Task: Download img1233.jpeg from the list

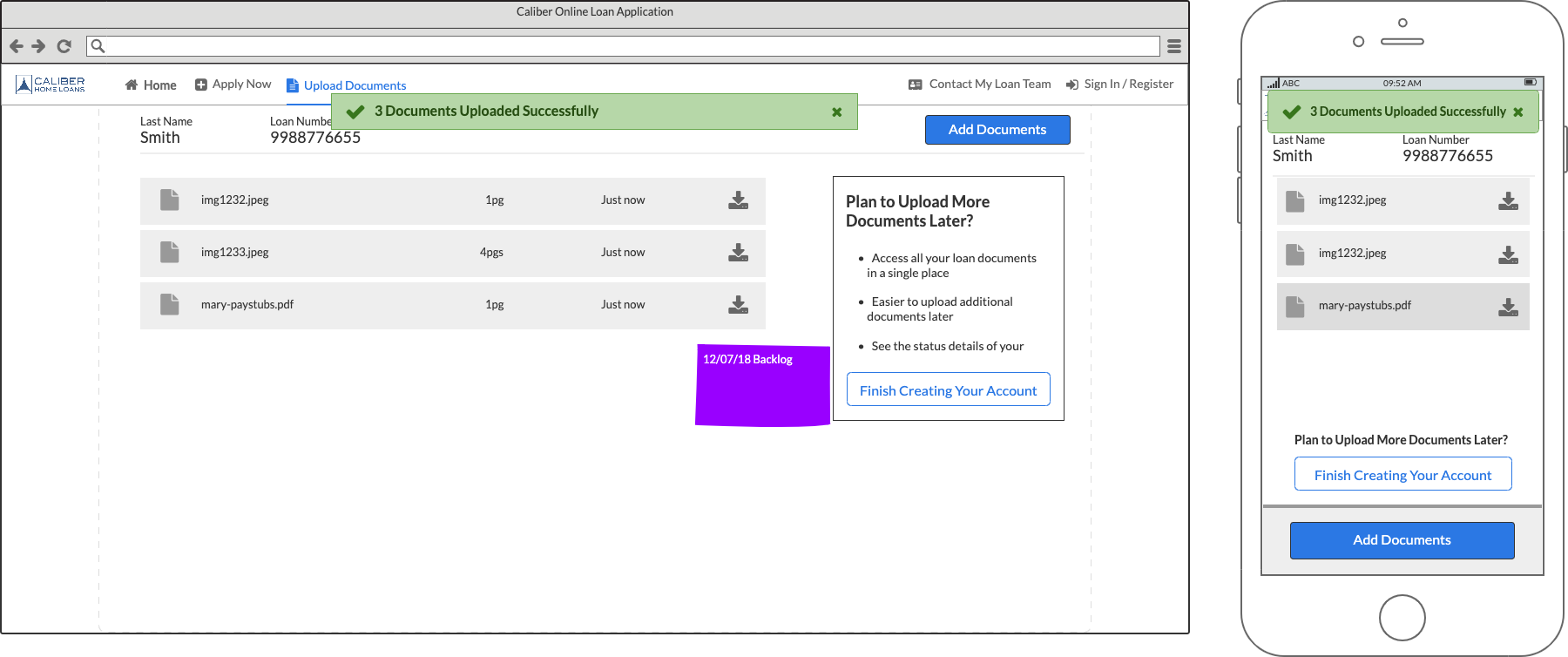Action: point(738,253)
